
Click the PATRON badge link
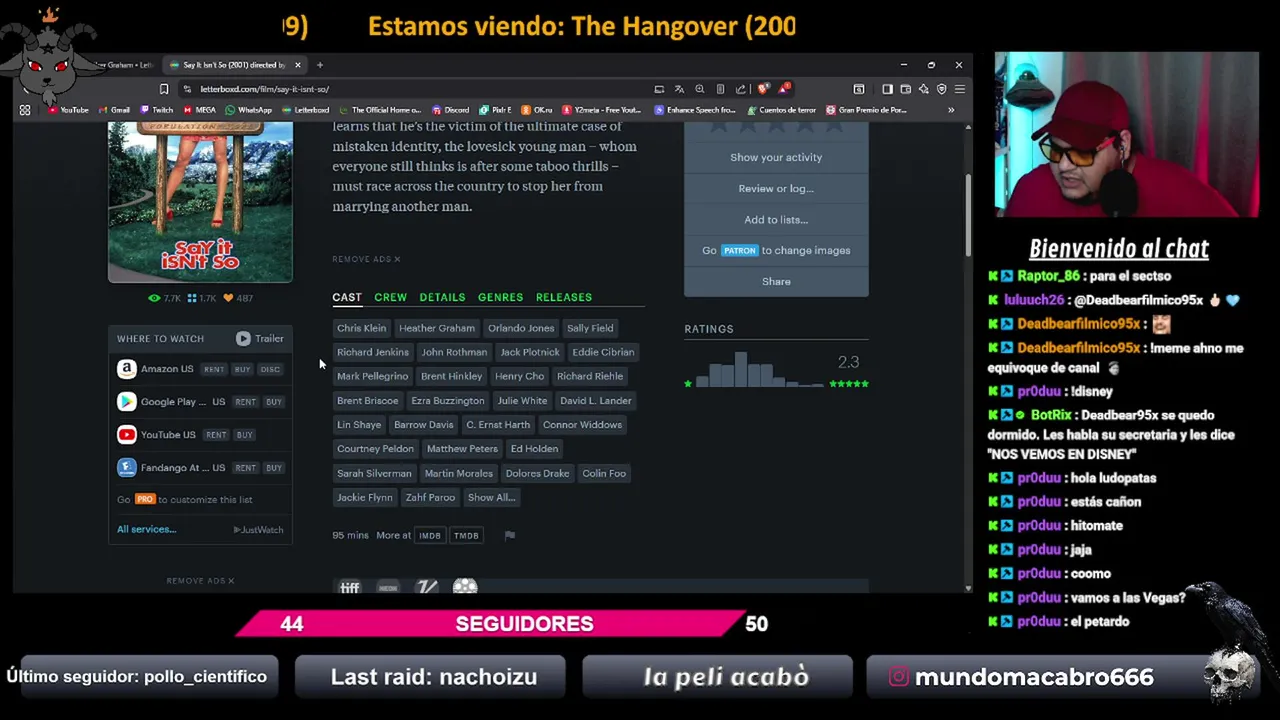(x=740, y=251)
